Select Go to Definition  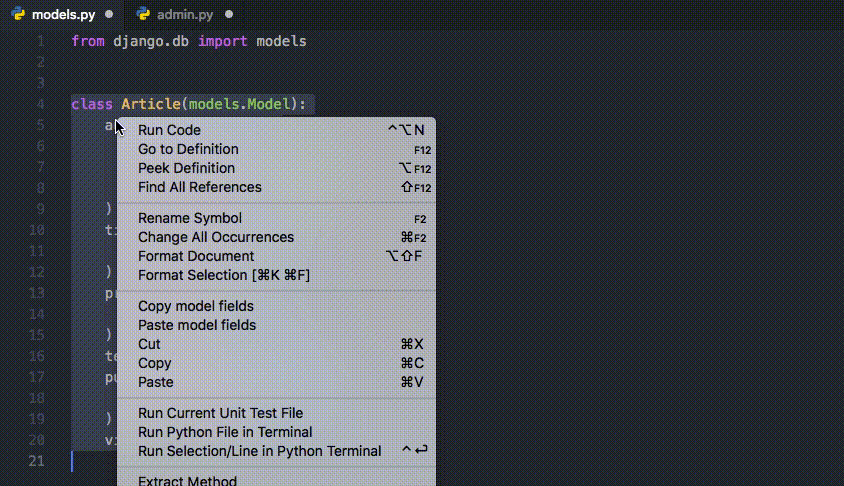pyautogui.click(x=276, y=149)
